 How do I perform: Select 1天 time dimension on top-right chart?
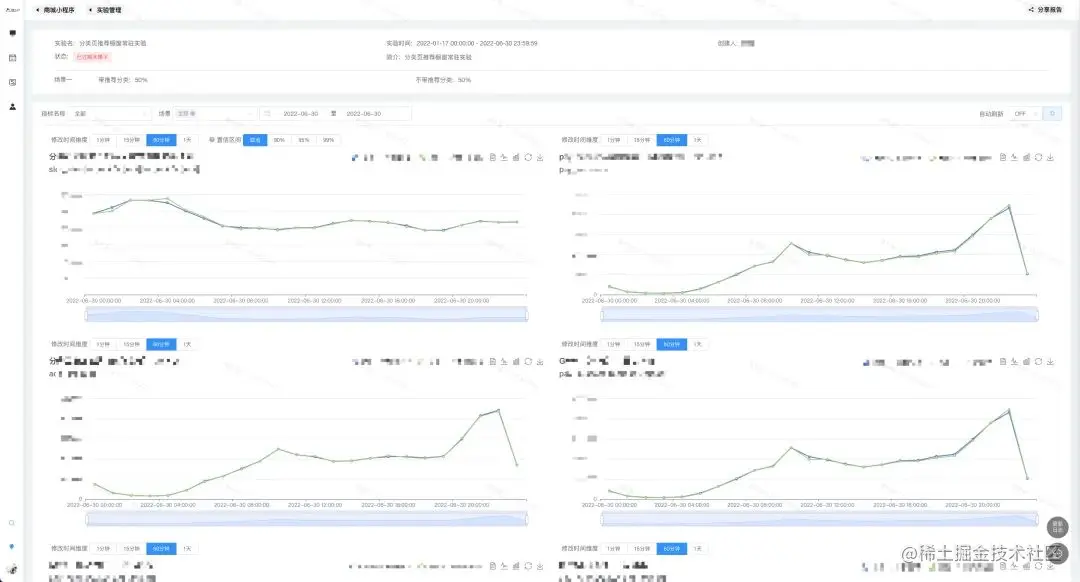[x=698, y=140]
